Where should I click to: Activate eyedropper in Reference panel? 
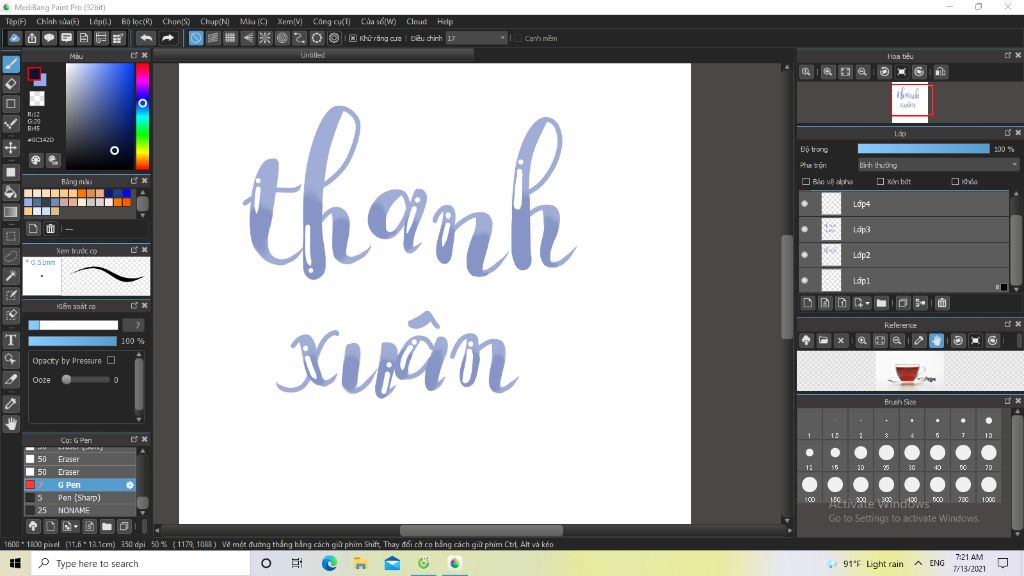pyautogui.click(x=919, y=340)
